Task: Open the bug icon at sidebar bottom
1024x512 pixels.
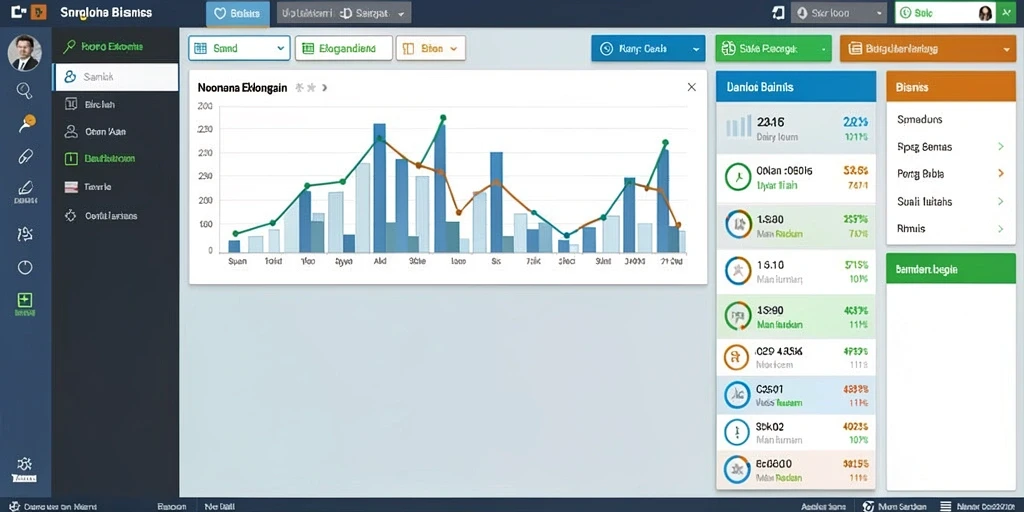Action: pos(25,464)
